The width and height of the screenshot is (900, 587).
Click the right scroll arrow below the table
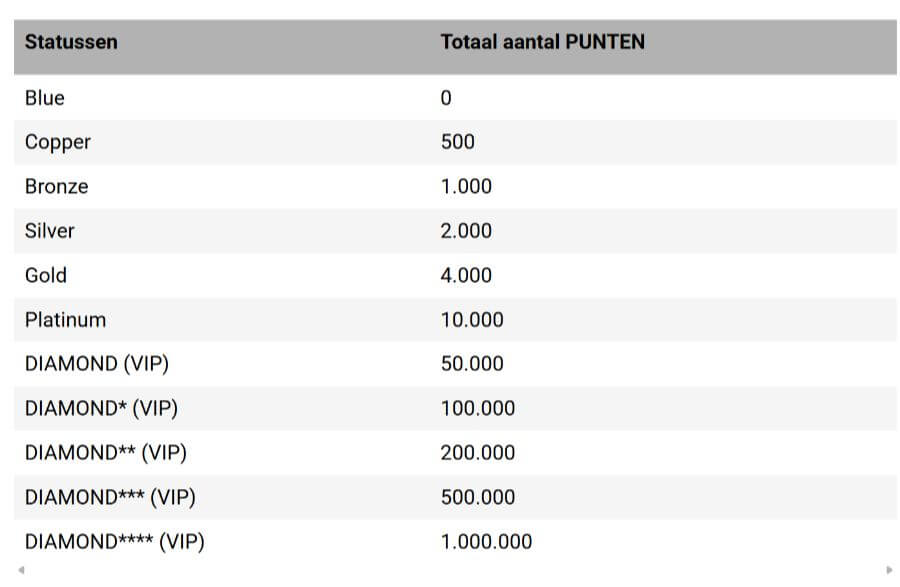[x=889, y=570]
